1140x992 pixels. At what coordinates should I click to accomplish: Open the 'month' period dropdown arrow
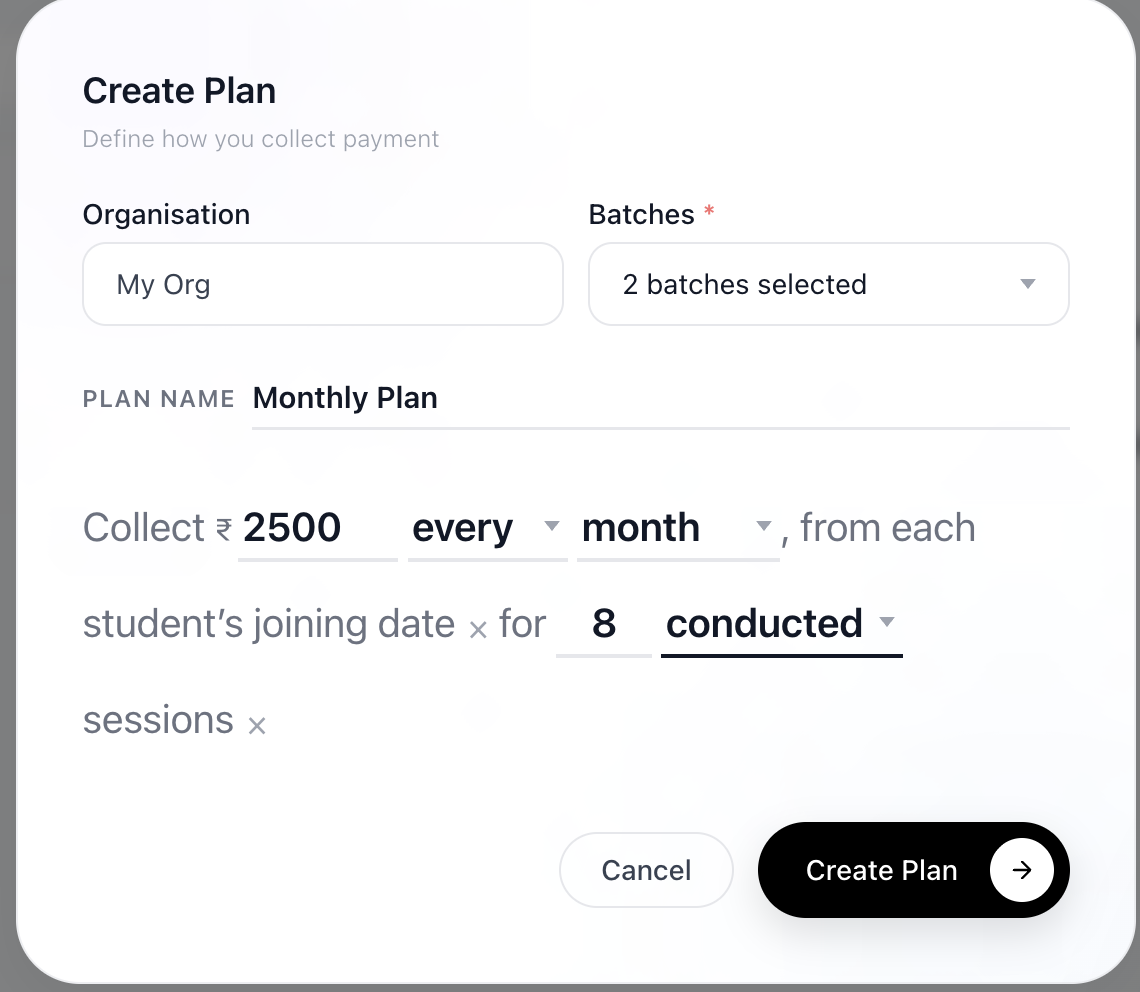pos(763,525)
